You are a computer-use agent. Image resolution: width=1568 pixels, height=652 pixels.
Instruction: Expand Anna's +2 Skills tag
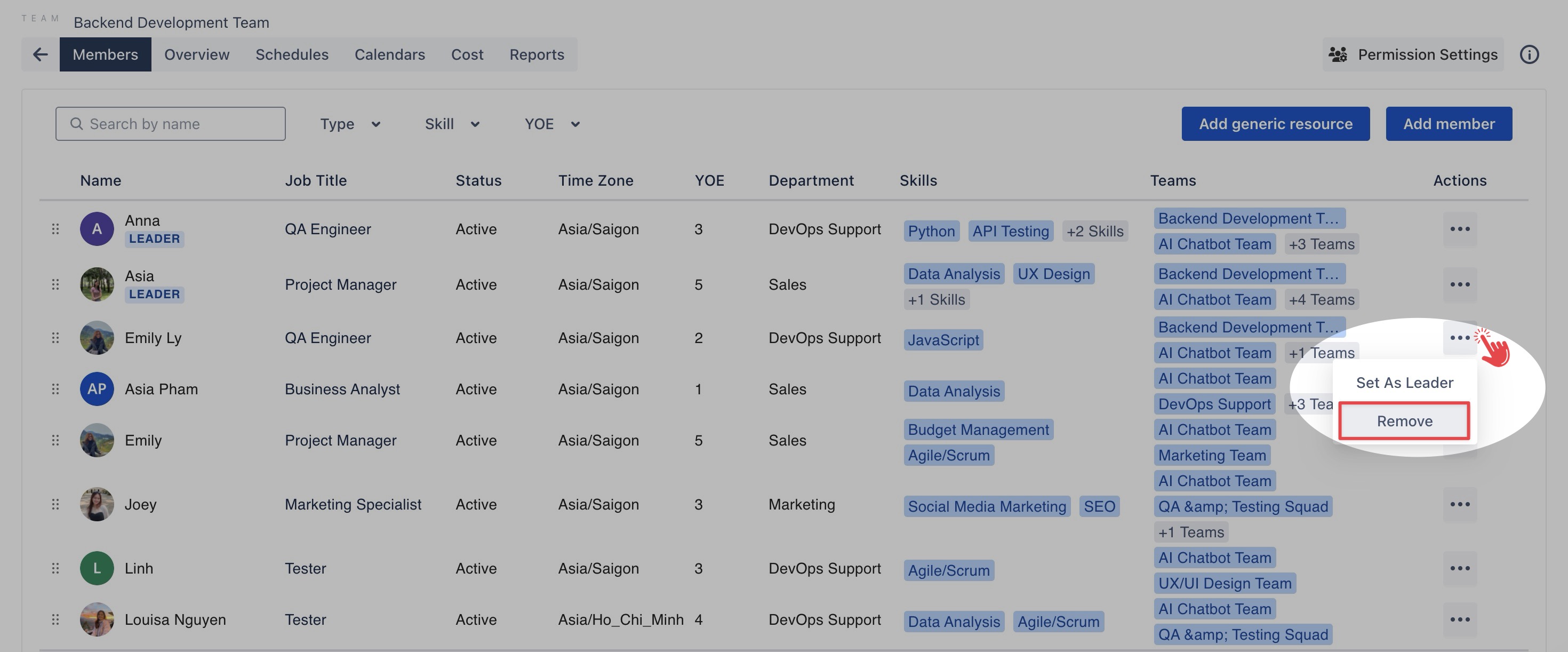(x=1094, y=232)
